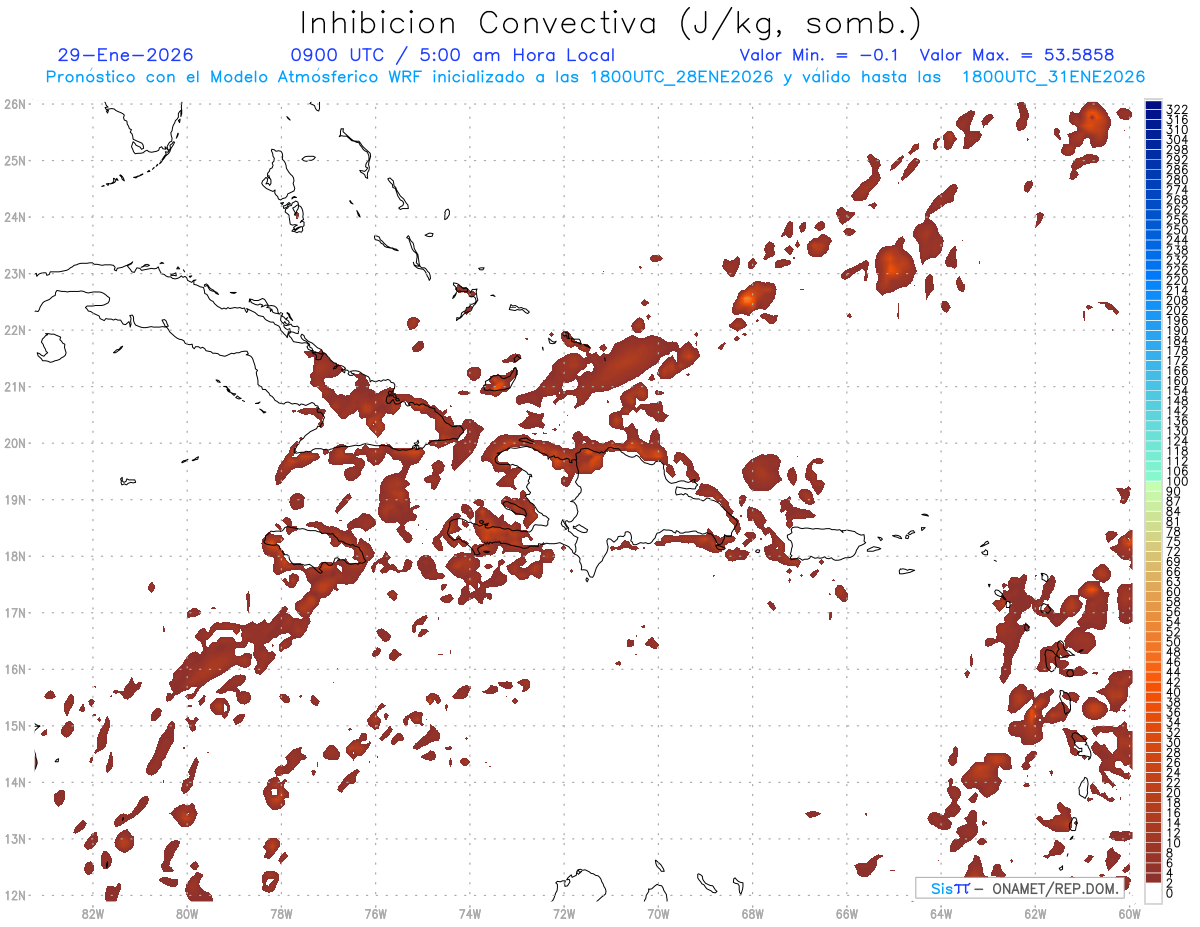Viewport: 1200px width, 927px height.
Task: Click the pale green swatch beside 100
Action: point(1154,485)
